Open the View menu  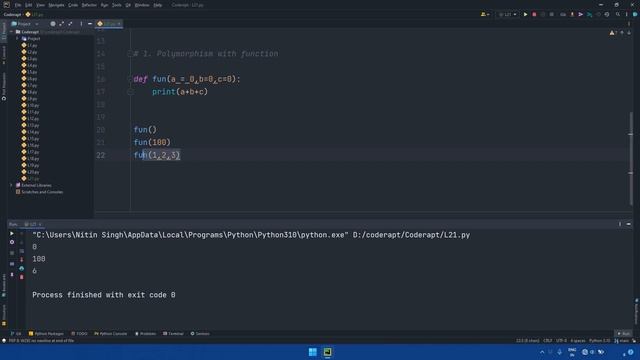pyautogui.click(x=40, y=5)
